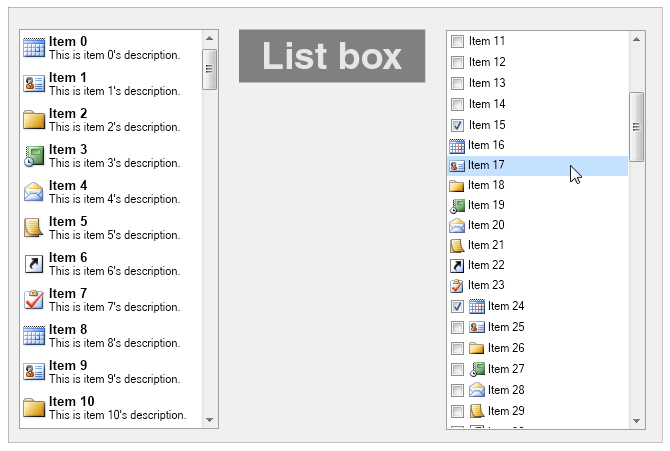This screenshot has height=451, width=670.
Task: Click the contact card icon for Item 1
Action: (x=33, y=84)
